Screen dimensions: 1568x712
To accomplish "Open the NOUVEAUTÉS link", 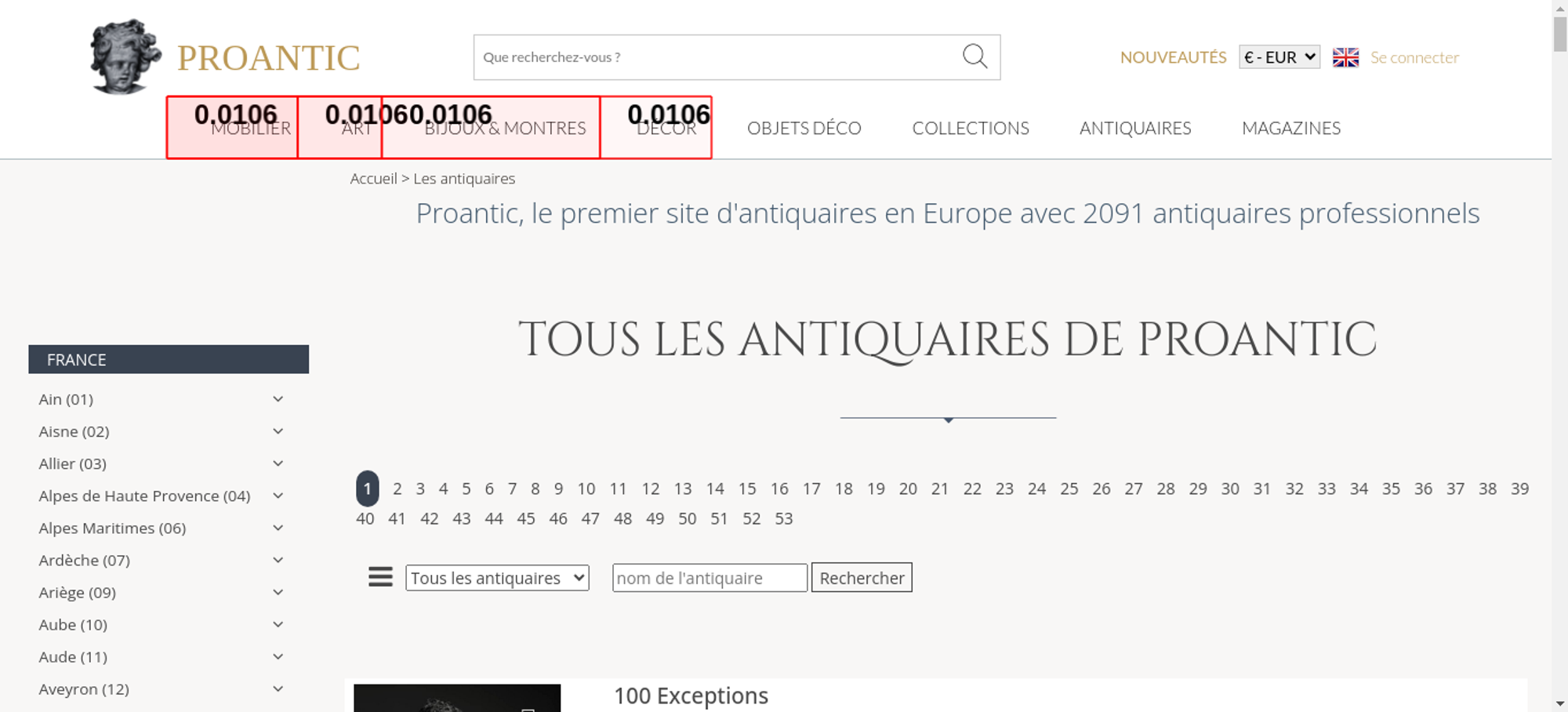I will (x=1173, y=57).
